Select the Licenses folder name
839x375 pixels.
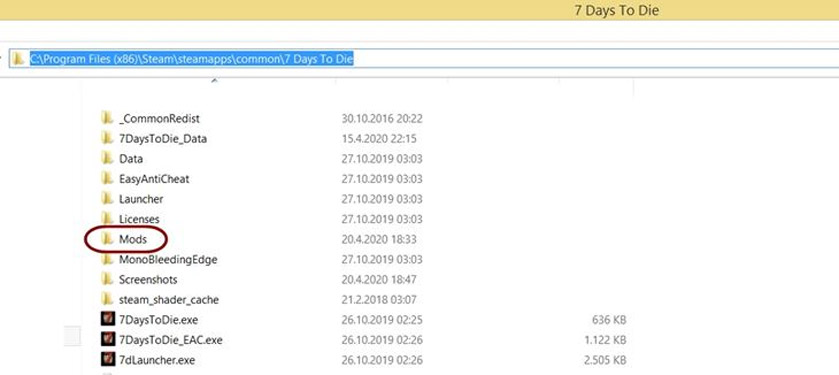[x=139, y=219]
